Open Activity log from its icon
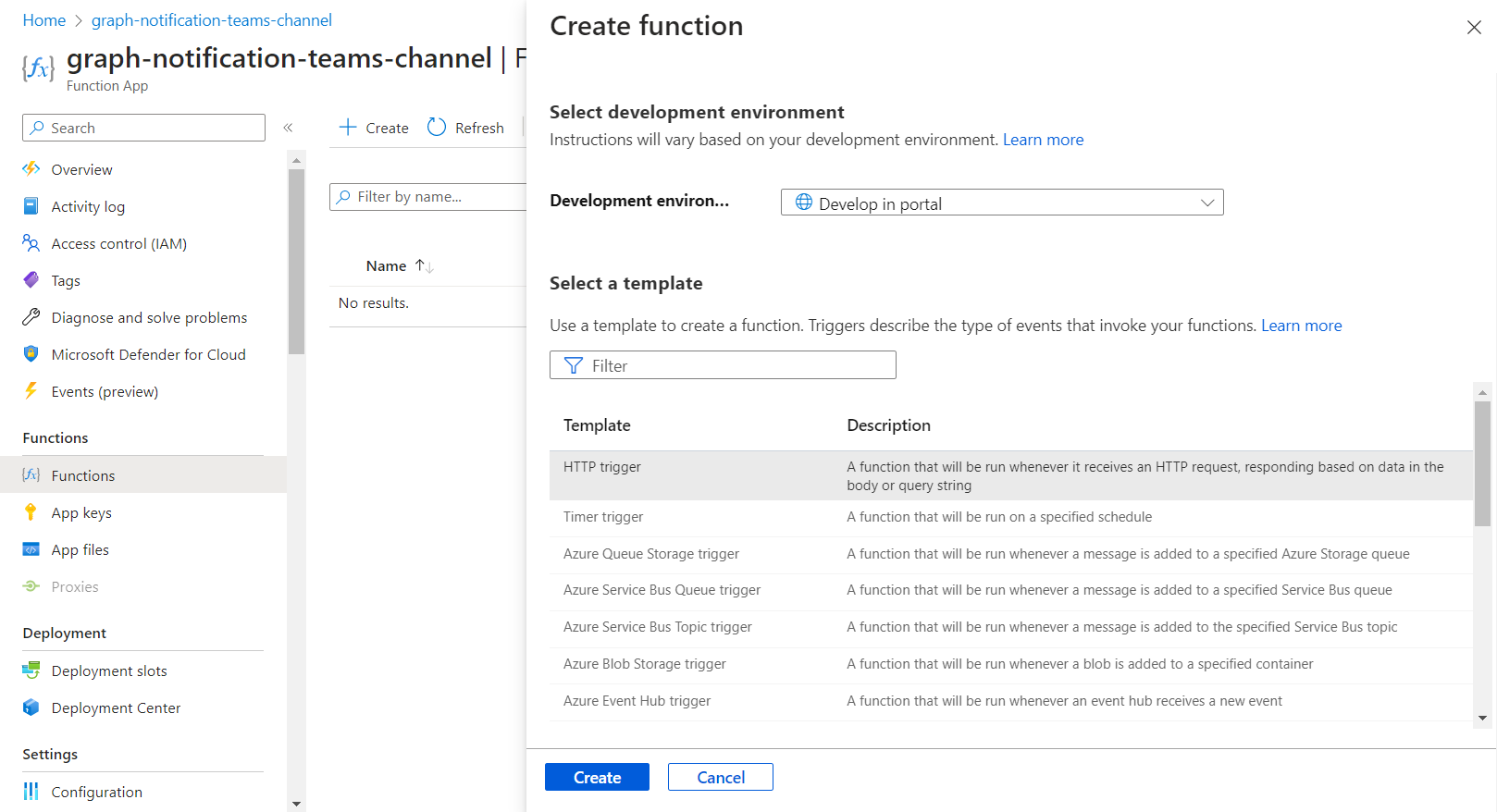Image resolution: width=1497 pixels, height=812 pixels. pos(31,206)
